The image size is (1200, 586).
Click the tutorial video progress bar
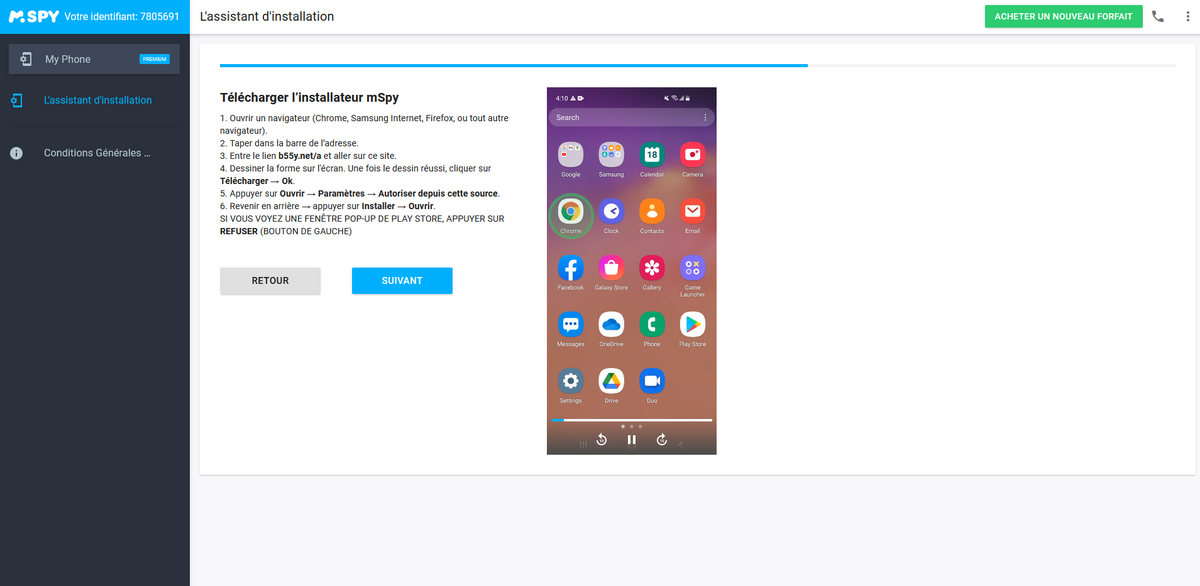click(631, 420)
